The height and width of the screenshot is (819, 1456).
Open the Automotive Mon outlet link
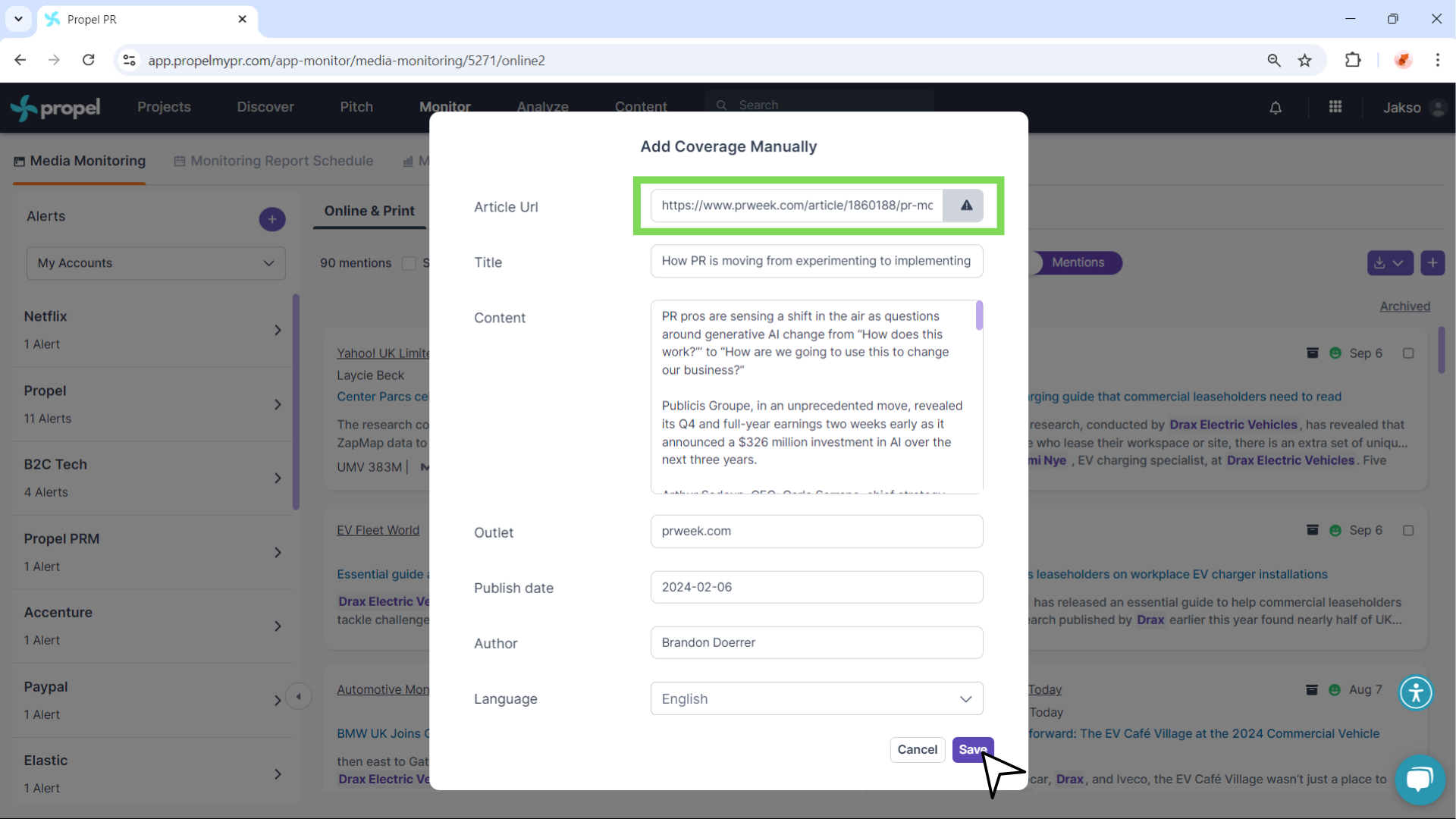coord(383,689)
